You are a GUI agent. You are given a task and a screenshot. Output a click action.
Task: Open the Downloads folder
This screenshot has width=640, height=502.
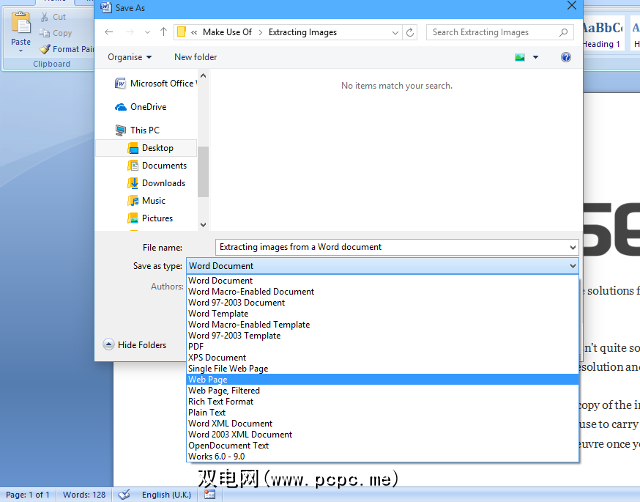pyautogui.click(x=156, y=183)
